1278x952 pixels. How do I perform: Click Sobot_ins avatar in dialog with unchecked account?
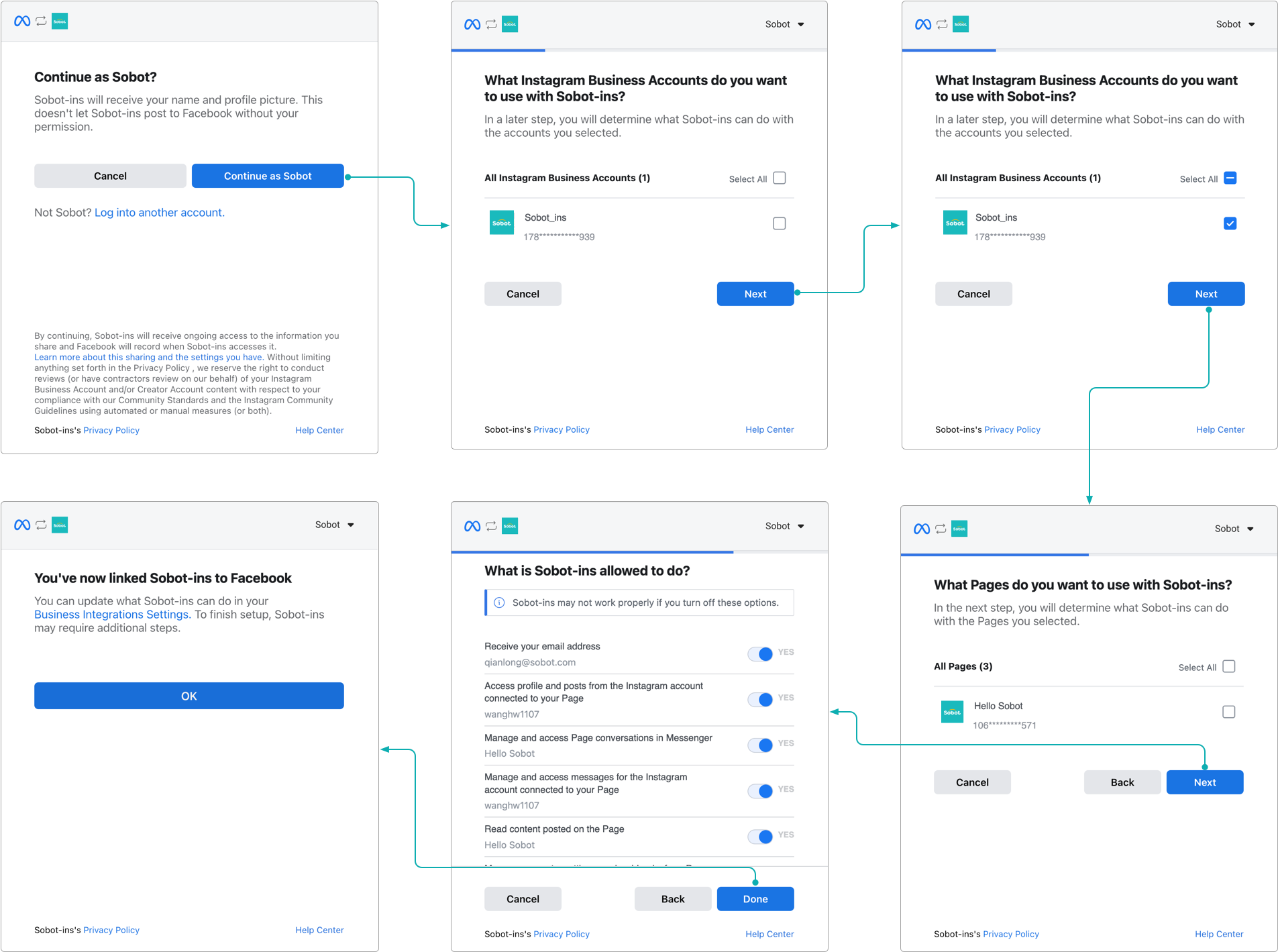pyautogui.click(x=502, y=223)
